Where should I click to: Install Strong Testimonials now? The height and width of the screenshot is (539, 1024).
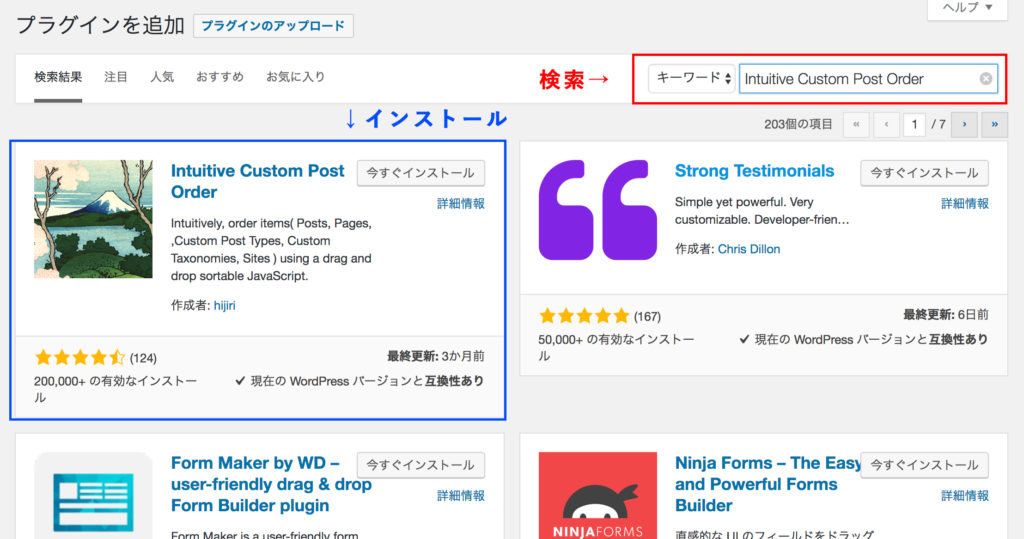(x=924, y=173)
